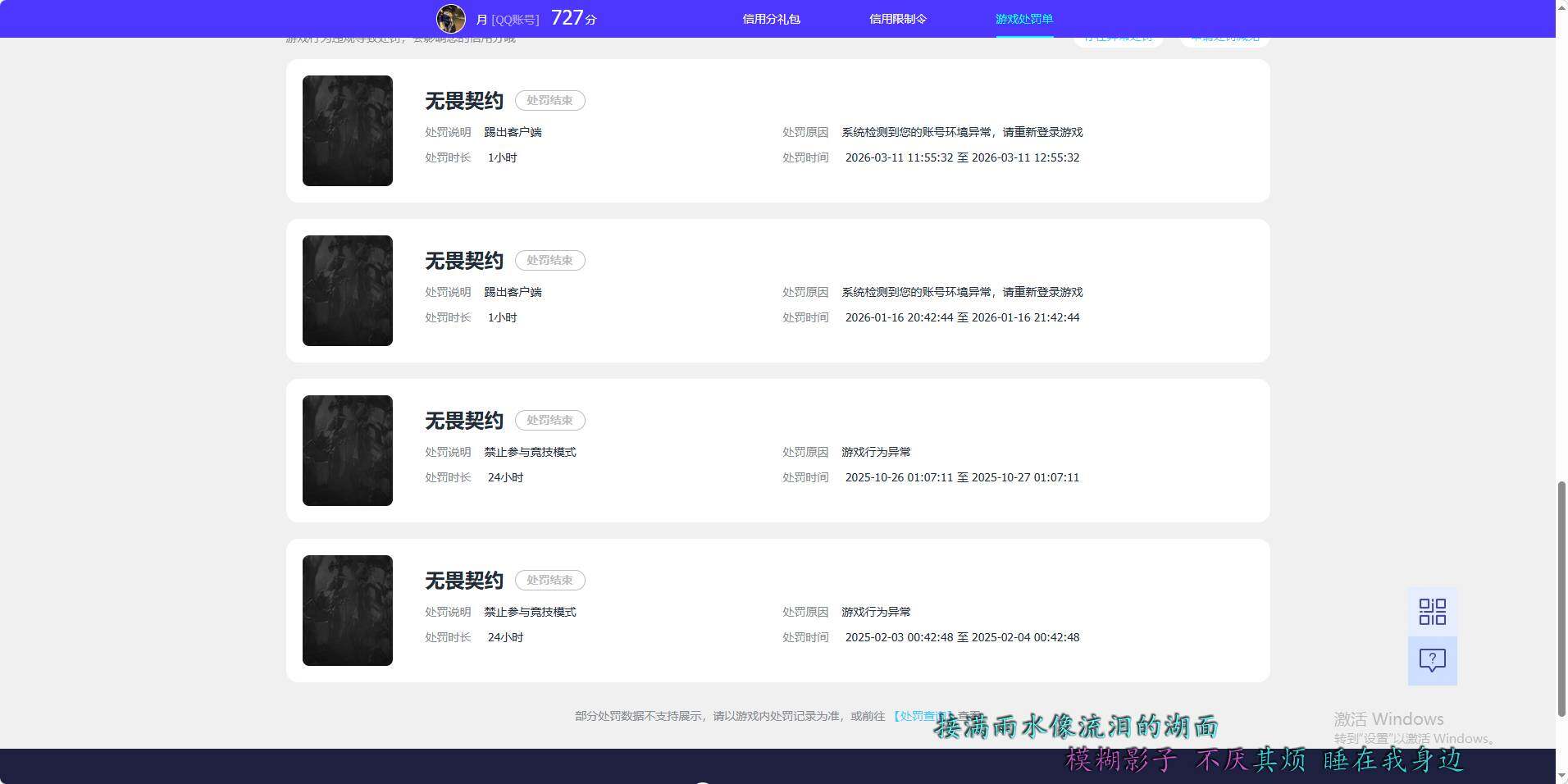The width and height of the screenshot is (1568, 784).
Task: Open the 【处罚查询】 link at the bottom
Action: (x=921, y=715)
